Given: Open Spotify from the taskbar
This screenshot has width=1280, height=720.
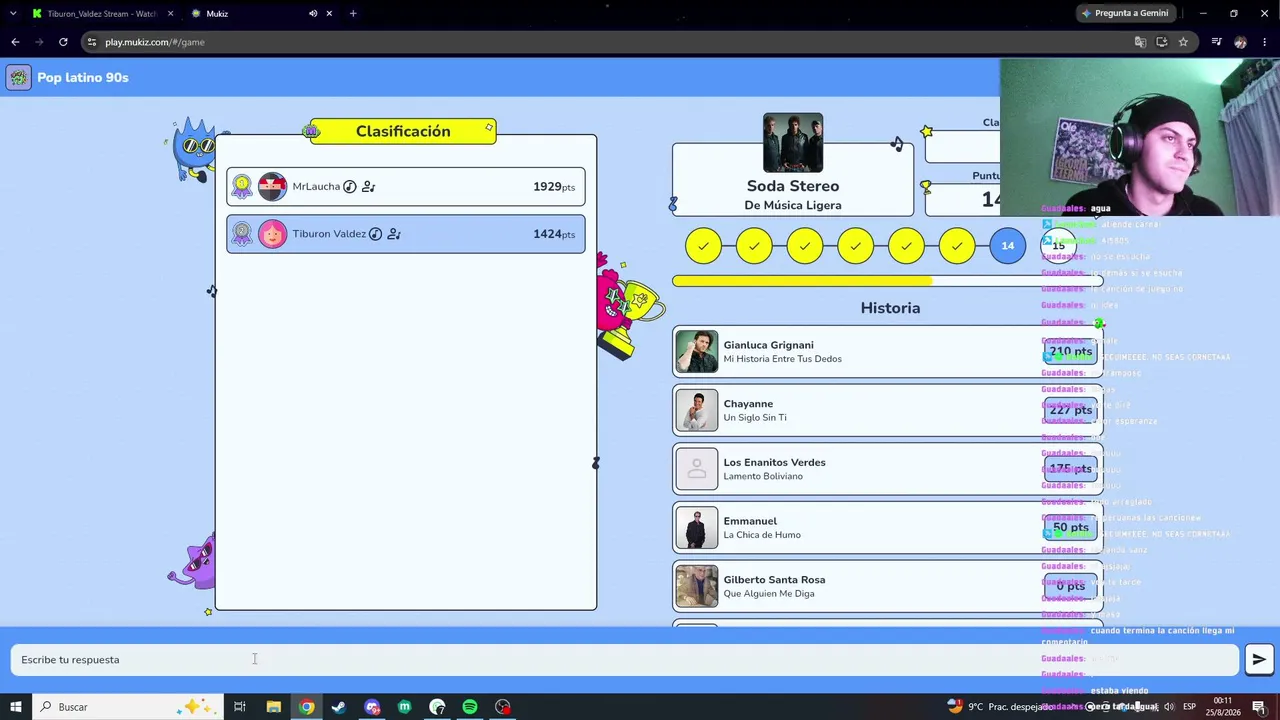Looking at the screenshot, I should [x=470, y=707].
